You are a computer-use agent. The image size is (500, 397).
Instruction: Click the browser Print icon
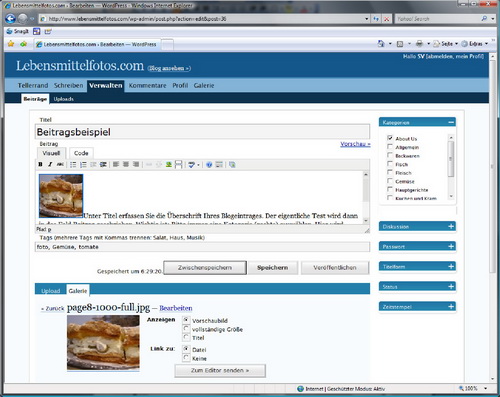tap(419, 44)
